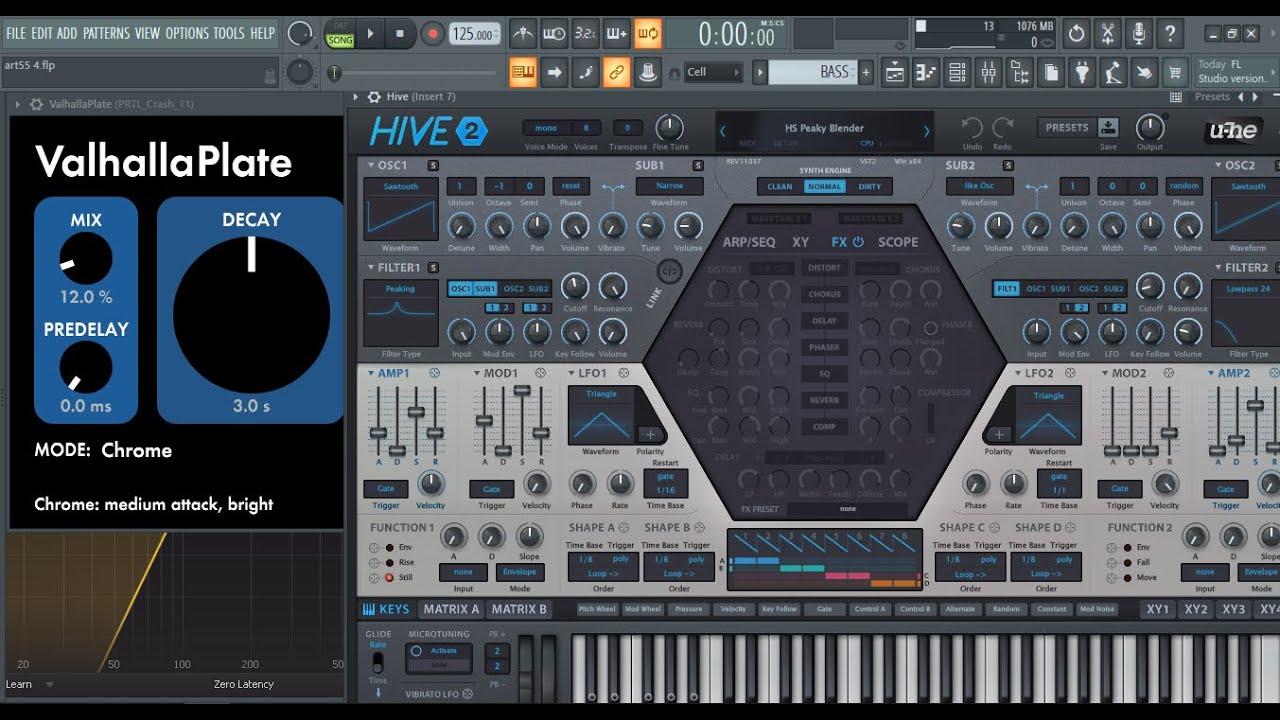Click the REVERB effect button
Image resolution: width=1280 pixels, height=720 pixels.
(824, 400)
